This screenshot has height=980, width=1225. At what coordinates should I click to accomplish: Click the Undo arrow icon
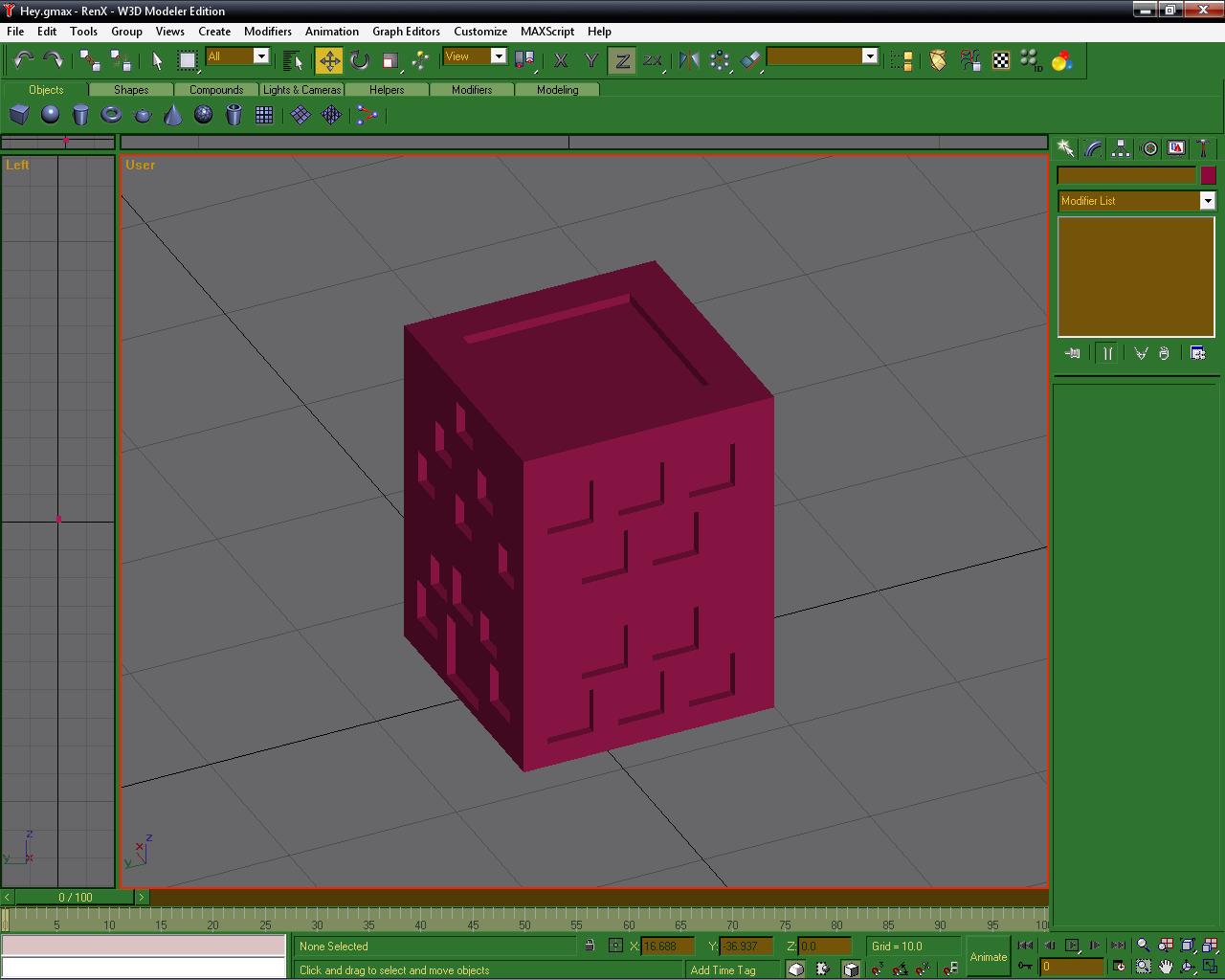click(x=24, y=60)
